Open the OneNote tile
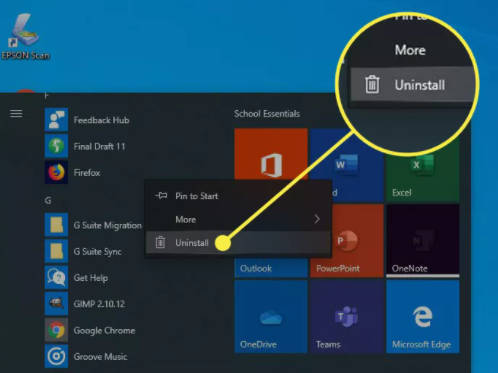The height and width of the screenshot is (373, 498). (x=423, y=241)
